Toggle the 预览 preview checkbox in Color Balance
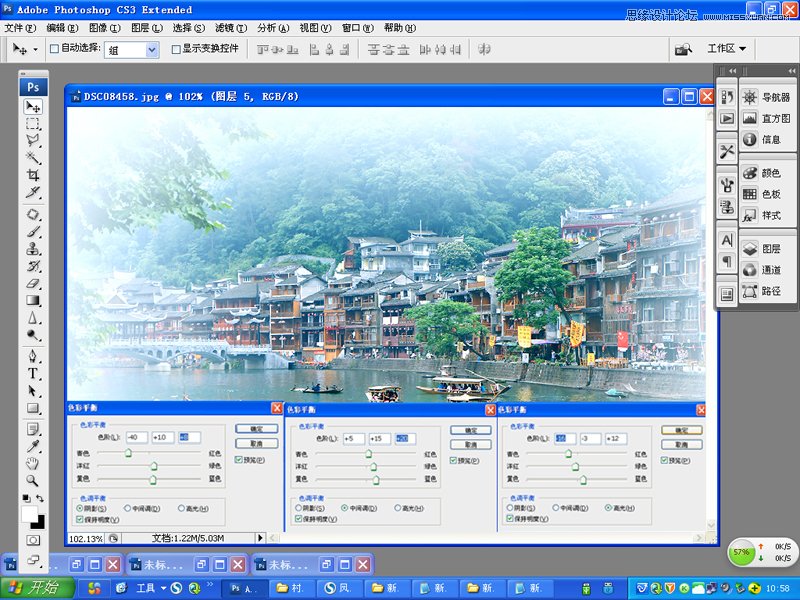Image resolution: width=800 pixels, height=600 pixels. click(x=238, y=458)
